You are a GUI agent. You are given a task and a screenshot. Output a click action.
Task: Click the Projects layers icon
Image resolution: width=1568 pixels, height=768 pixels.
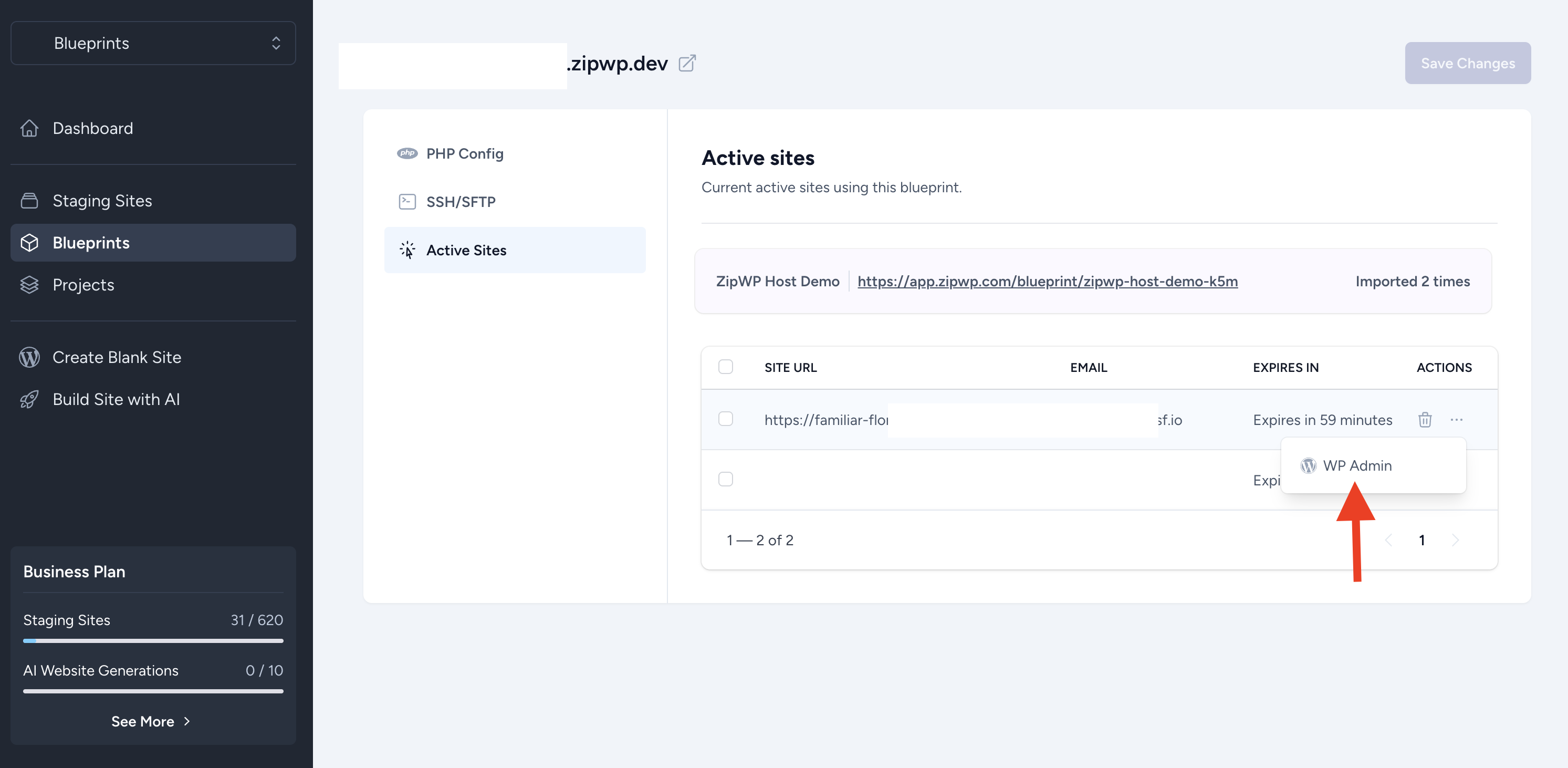click(x=29, y=285)
